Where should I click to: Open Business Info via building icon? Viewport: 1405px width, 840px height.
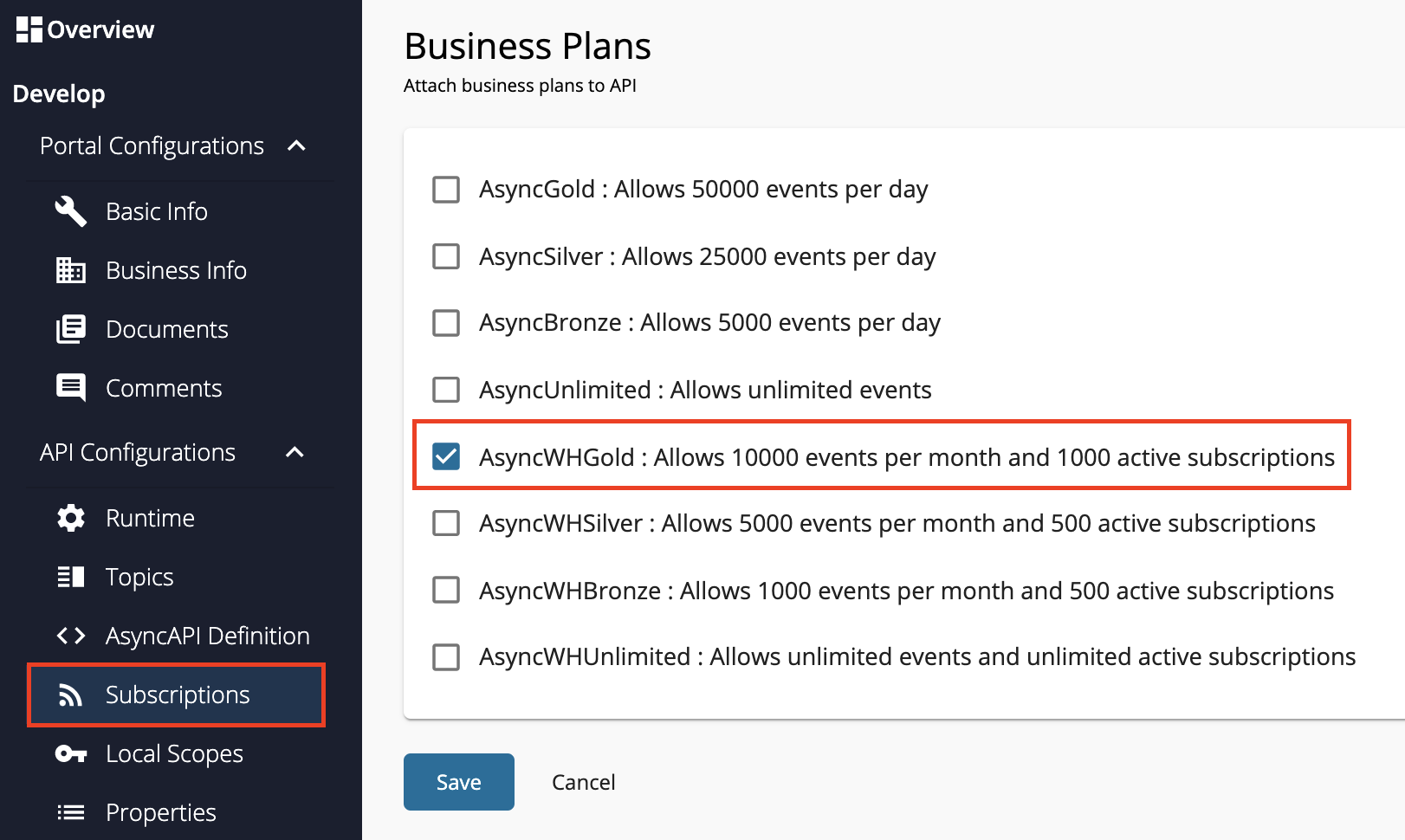click(70, 270)
